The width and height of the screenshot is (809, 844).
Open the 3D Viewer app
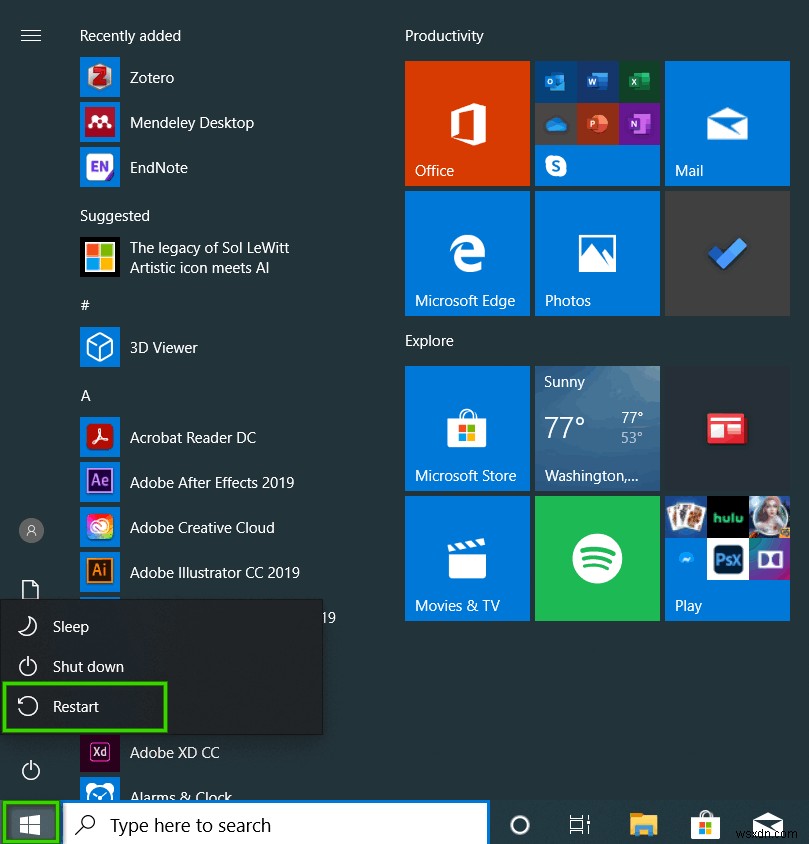click(x=163, y=347)
